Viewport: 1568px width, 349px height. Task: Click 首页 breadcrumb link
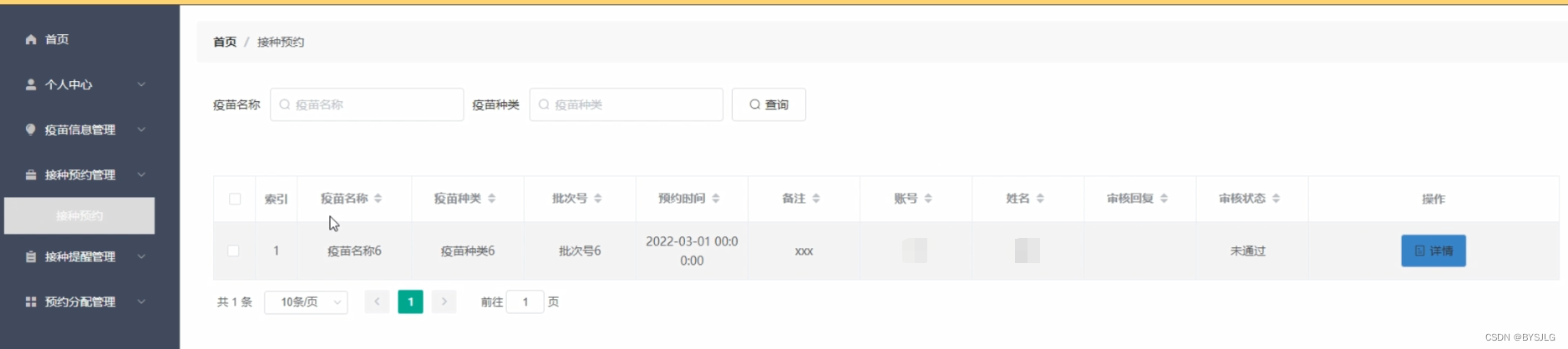225,42
